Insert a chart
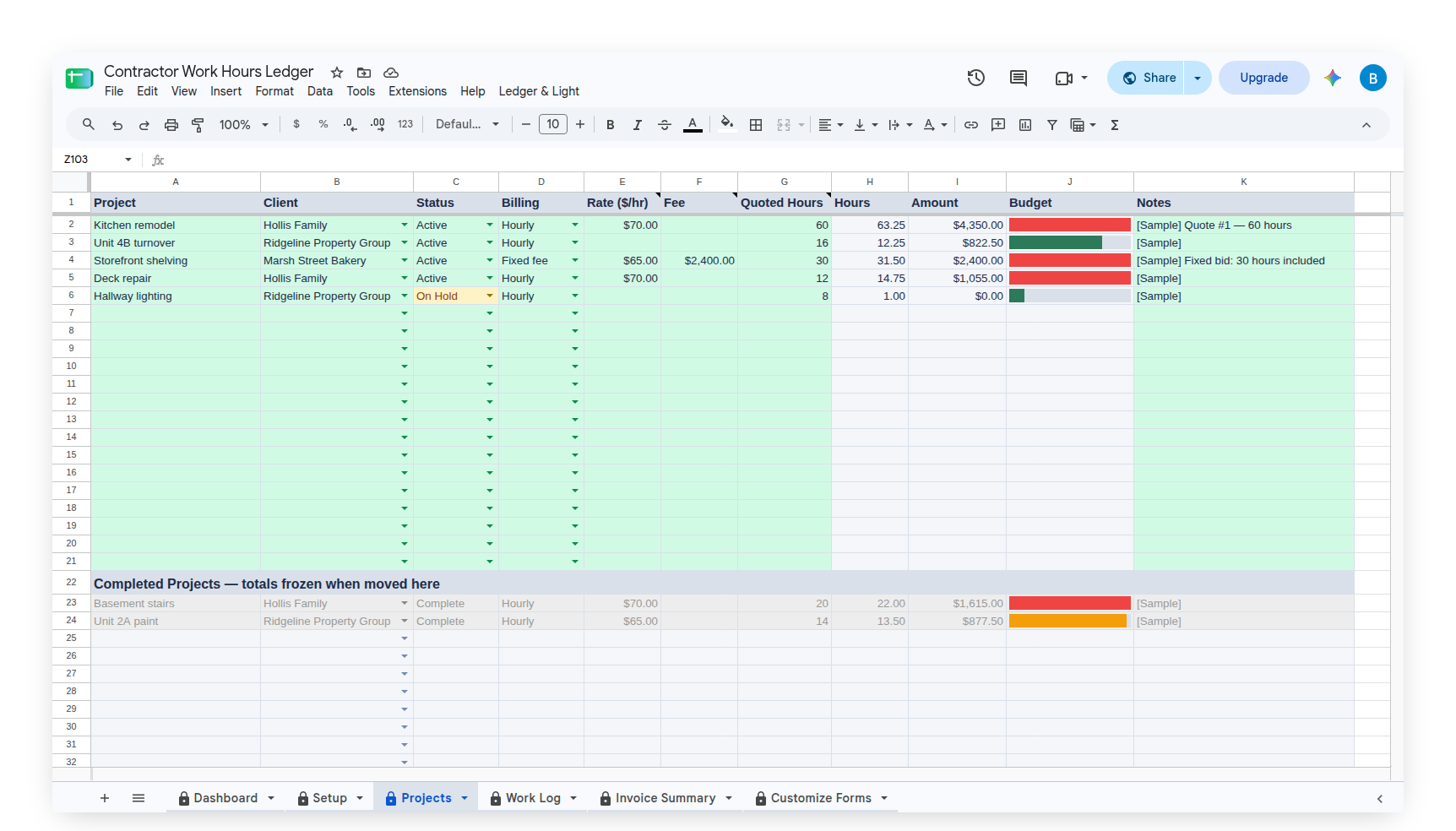Viewport: 1456px width, 831px height. [1025, 125]
